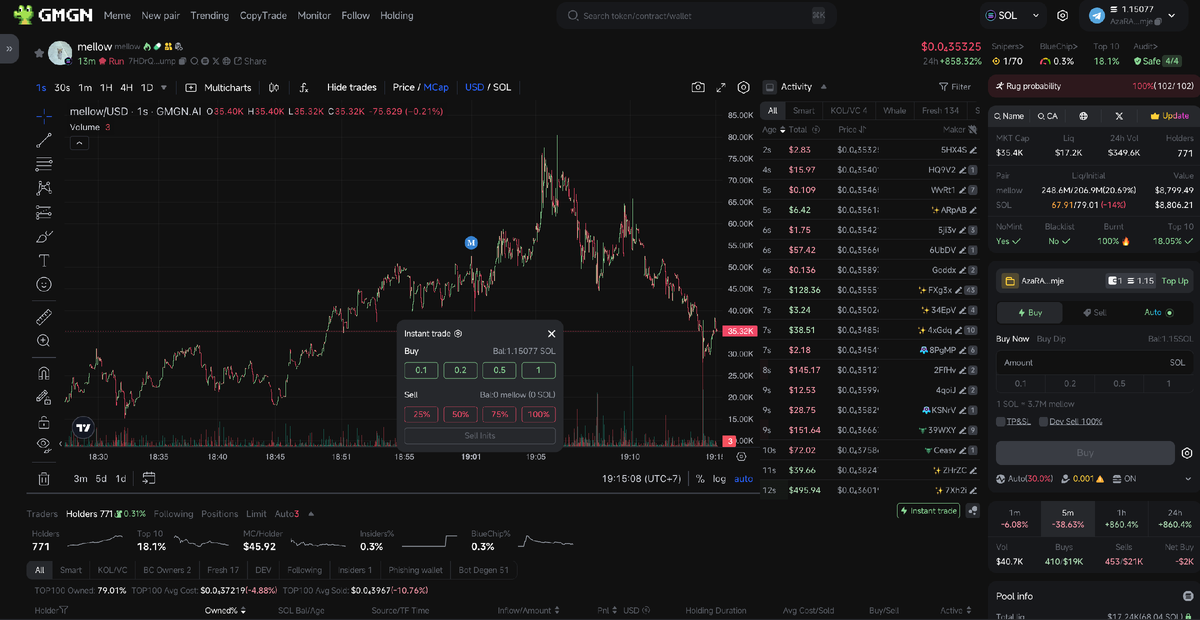This screenshot has height=620, width=1200.
Task: Toggle log scale on chart
Action: pos(719,478)
